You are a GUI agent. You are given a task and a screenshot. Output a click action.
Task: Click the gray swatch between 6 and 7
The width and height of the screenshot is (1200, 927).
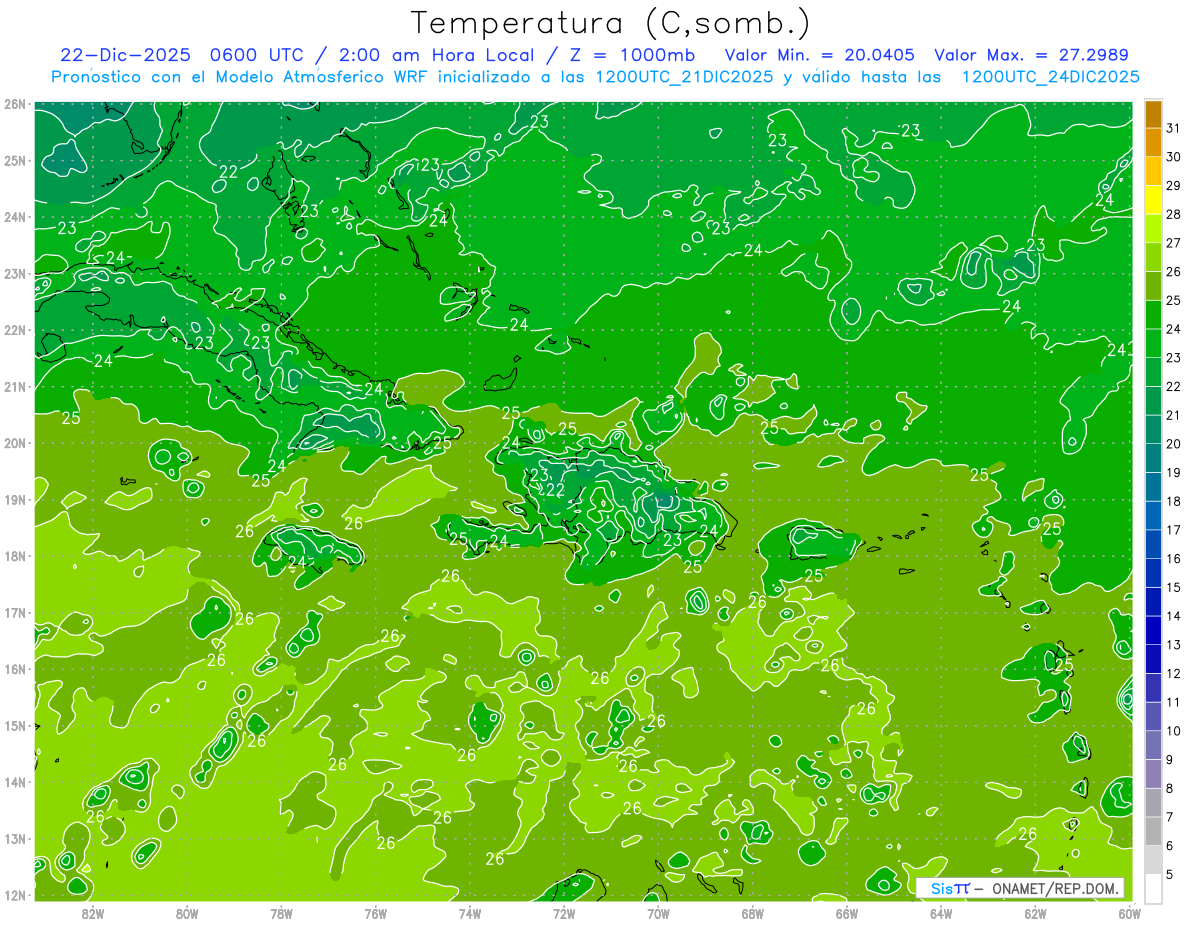pos(1153,830)
